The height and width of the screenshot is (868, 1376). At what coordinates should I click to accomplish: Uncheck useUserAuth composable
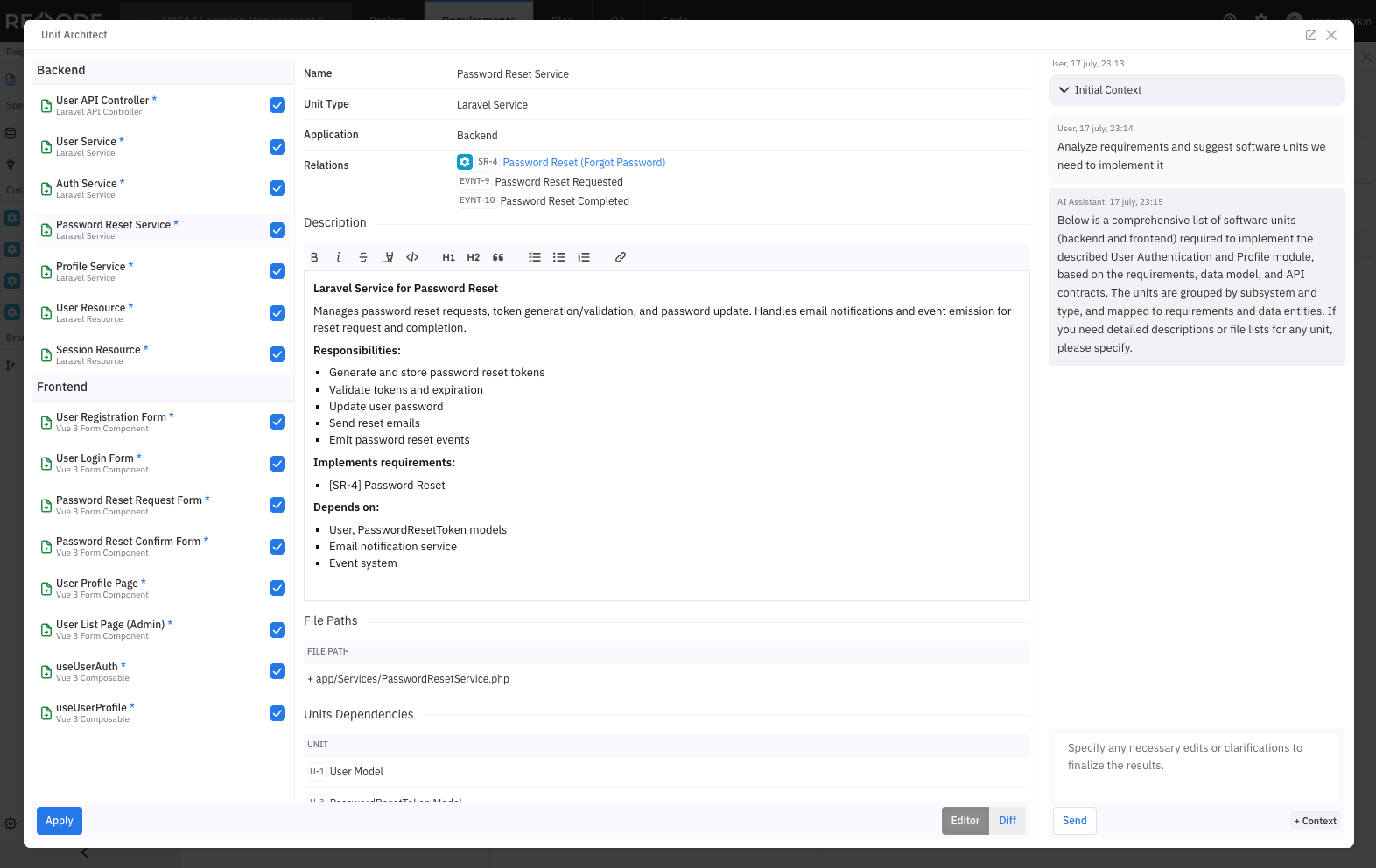[x=277, y=671]
